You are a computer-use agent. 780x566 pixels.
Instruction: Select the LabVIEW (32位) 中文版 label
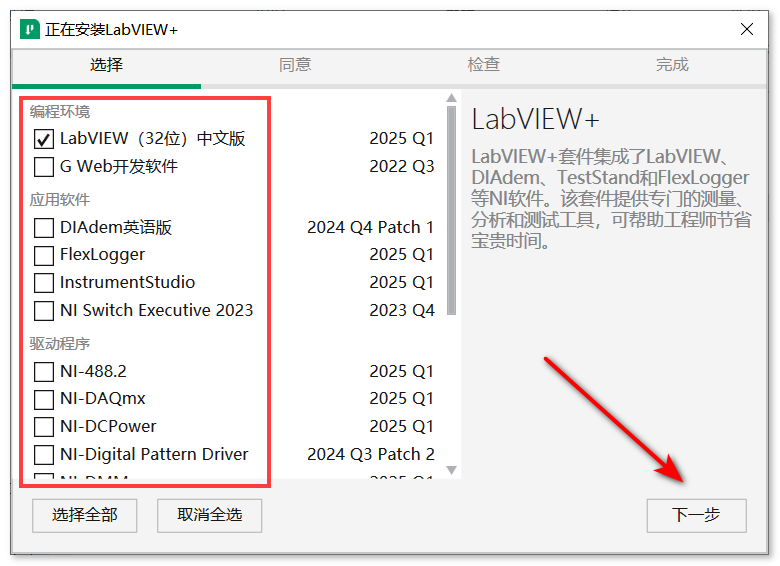coord(152,138)
